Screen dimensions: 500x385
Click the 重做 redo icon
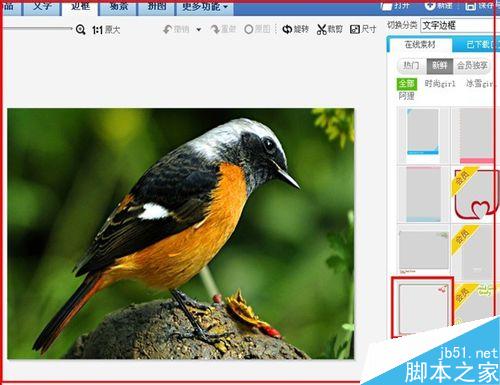click(x=215, y=30)
